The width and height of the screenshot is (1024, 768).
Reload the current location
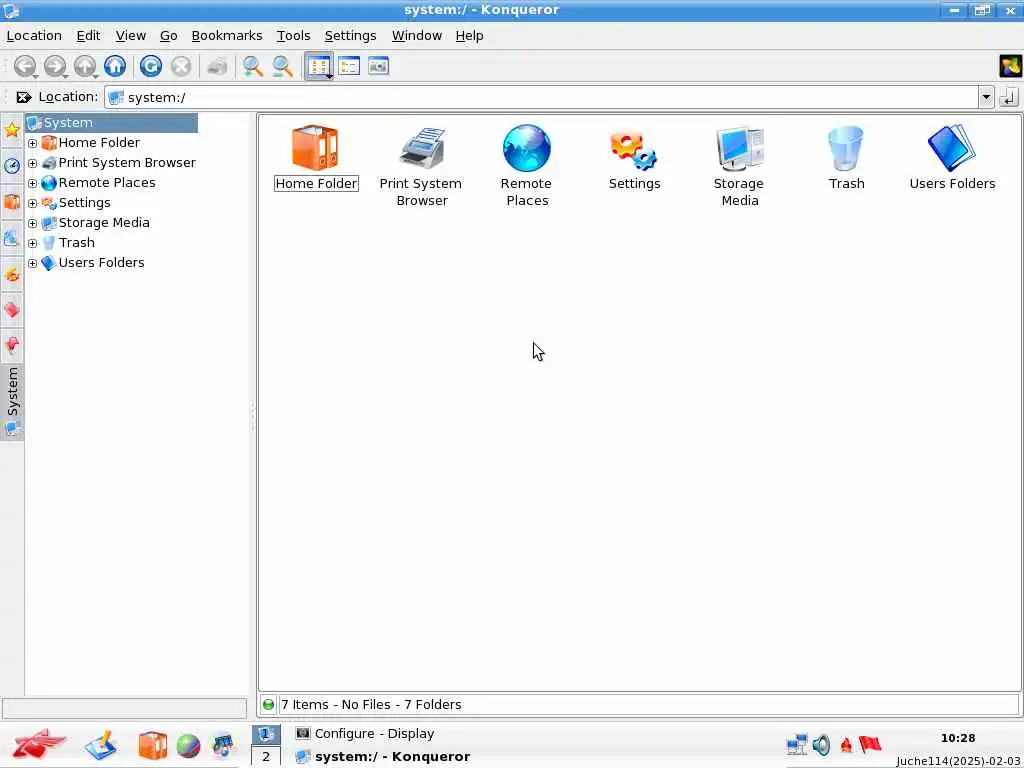[x=151, y=66]
